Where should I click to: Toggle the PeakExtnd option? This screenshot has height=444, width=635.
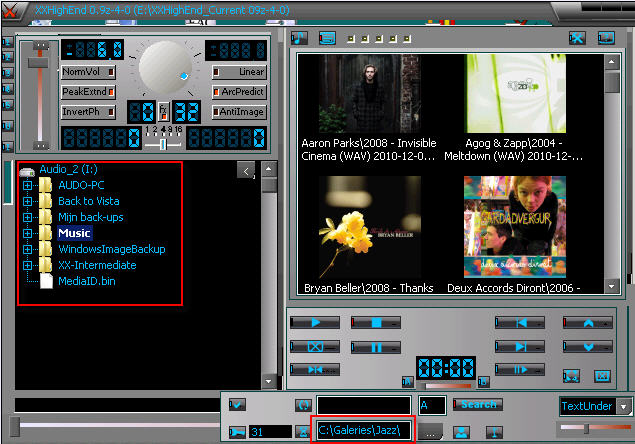88,92
